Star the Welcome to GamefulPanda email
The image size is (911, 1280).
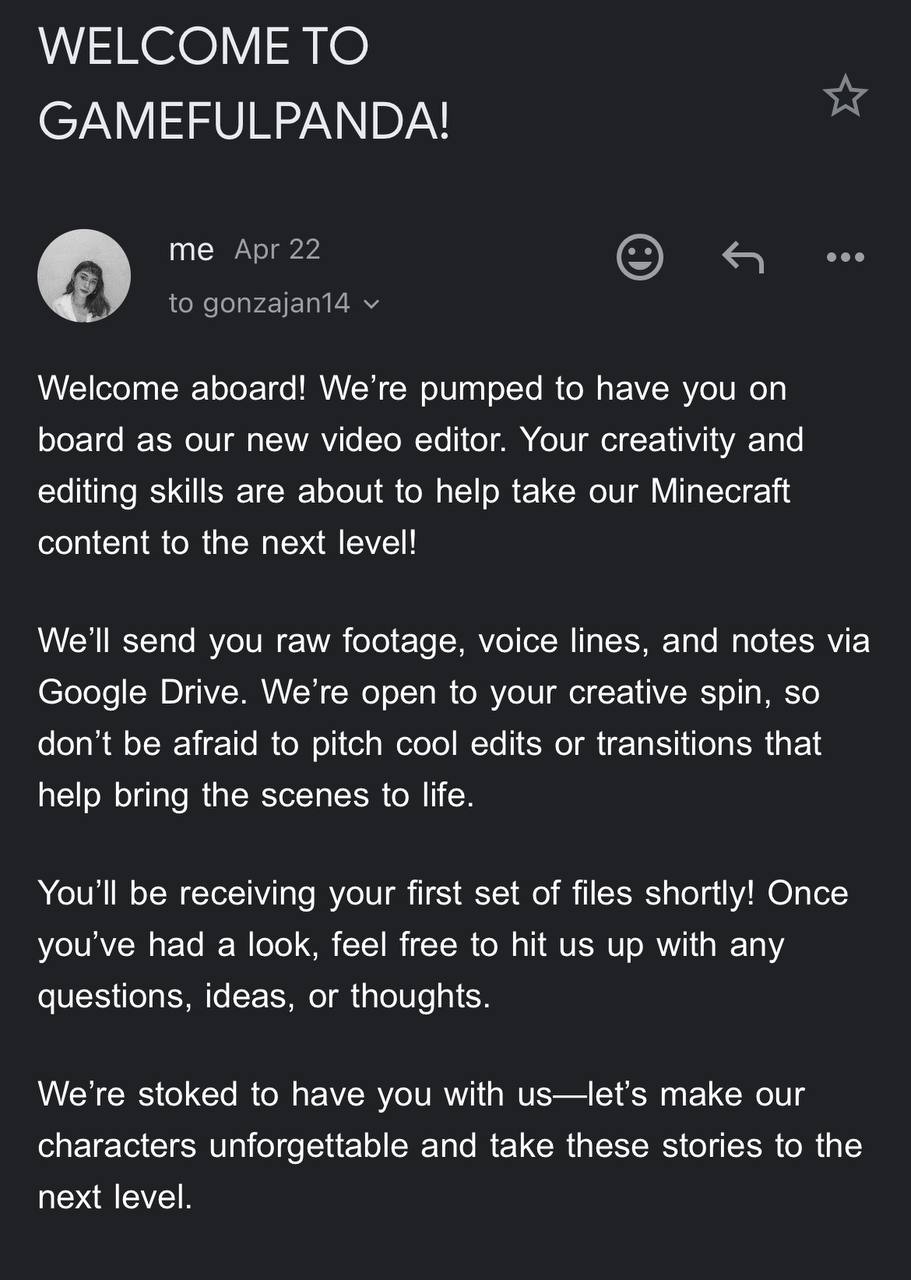(x=845, y=96)
